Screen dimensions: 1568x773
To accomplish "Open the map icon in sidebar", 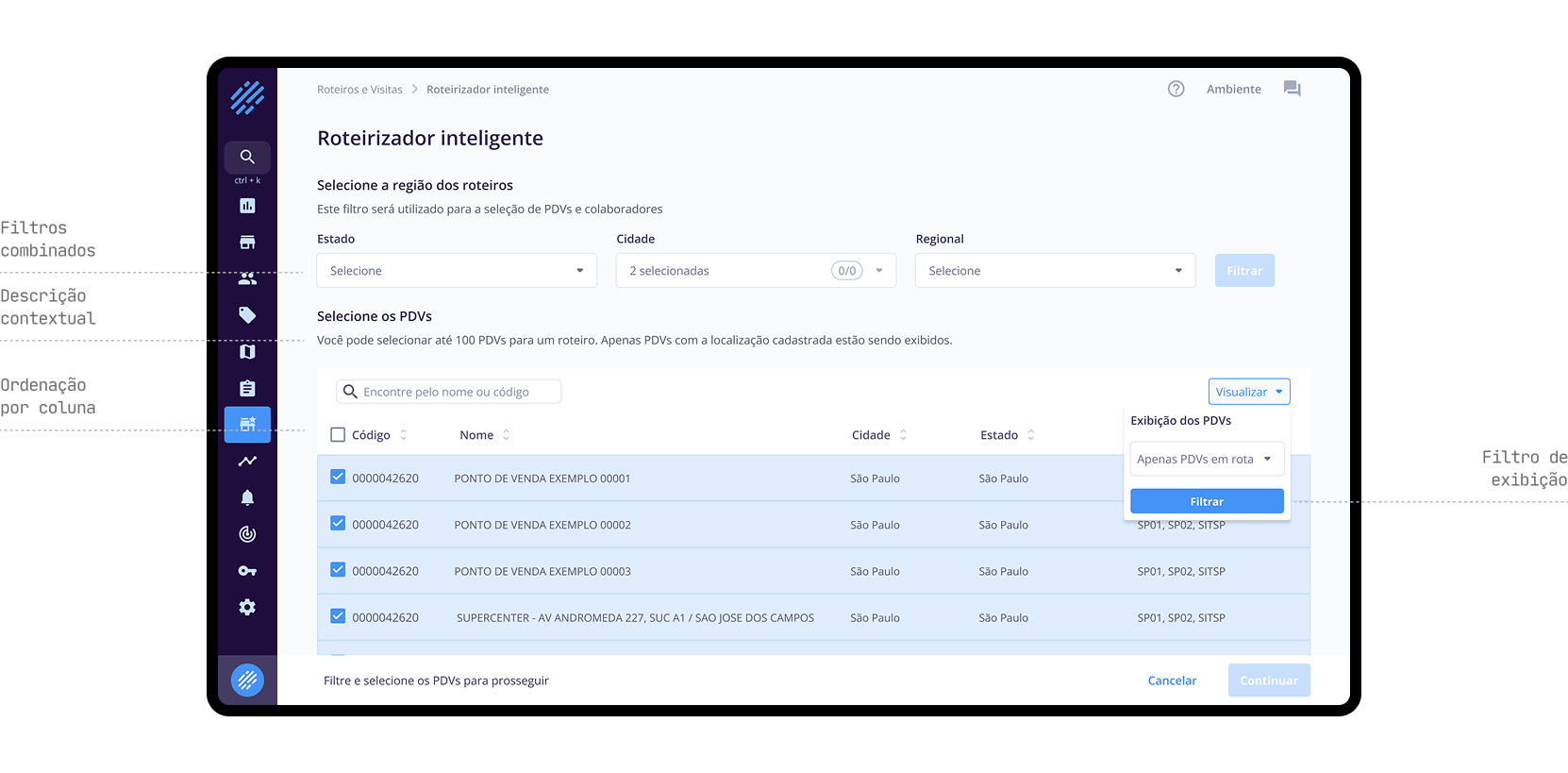I will tap(247, 352).
